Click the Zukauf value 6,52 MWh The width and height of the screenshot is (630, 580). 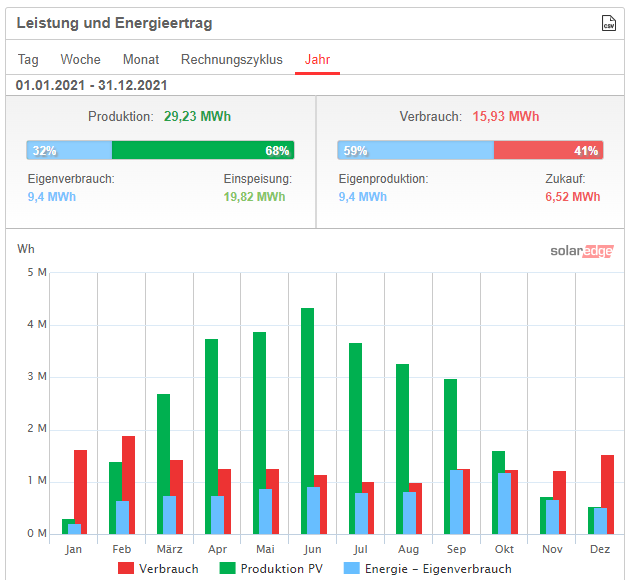[x=573, y=197]
